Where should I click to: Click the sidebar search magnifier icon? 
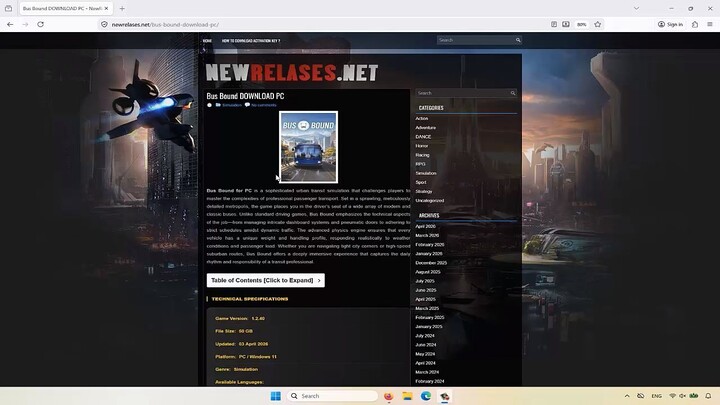(x=513, y=93)
